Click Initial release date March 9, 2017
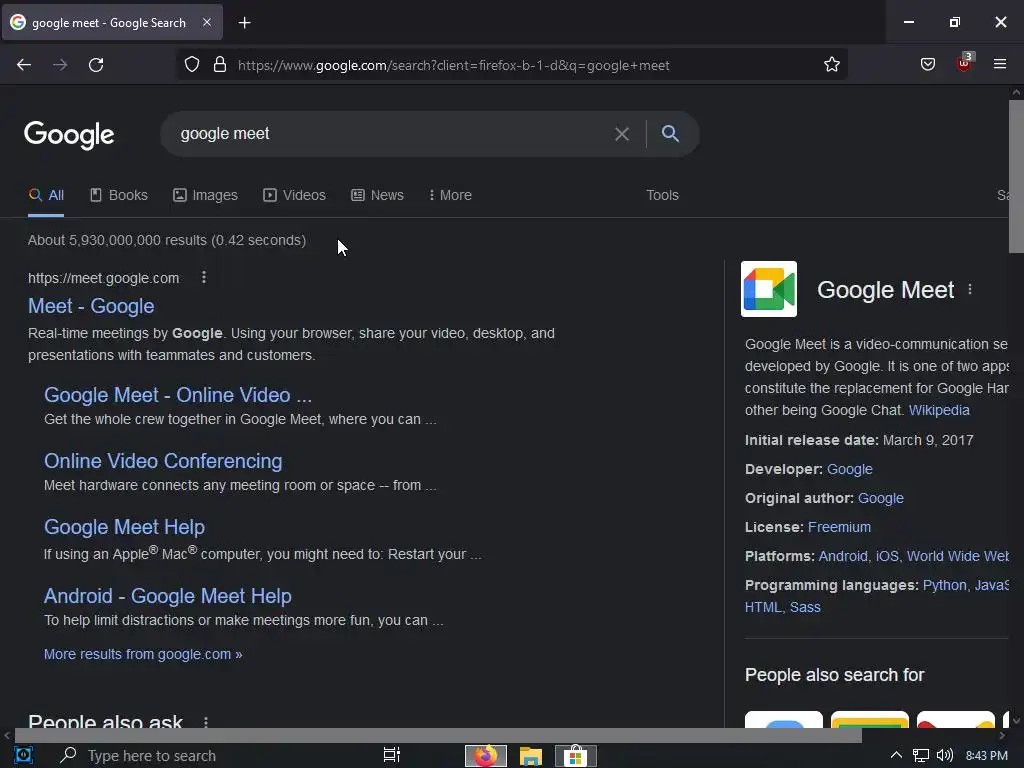The height and width of the screenshot is (768, 1024). point(859,440)
